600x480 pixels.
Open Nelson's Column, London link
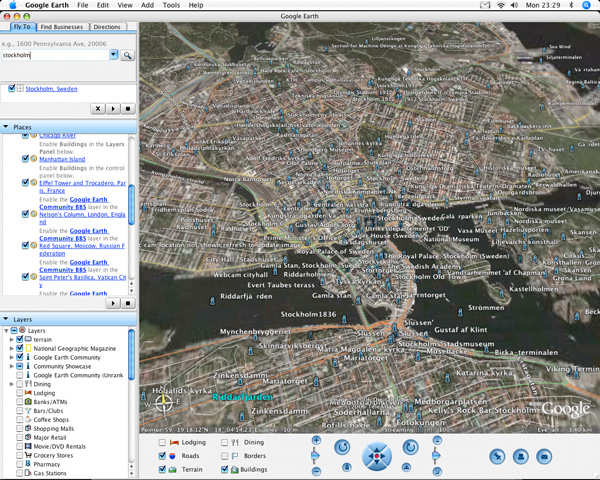coord(82,218)
